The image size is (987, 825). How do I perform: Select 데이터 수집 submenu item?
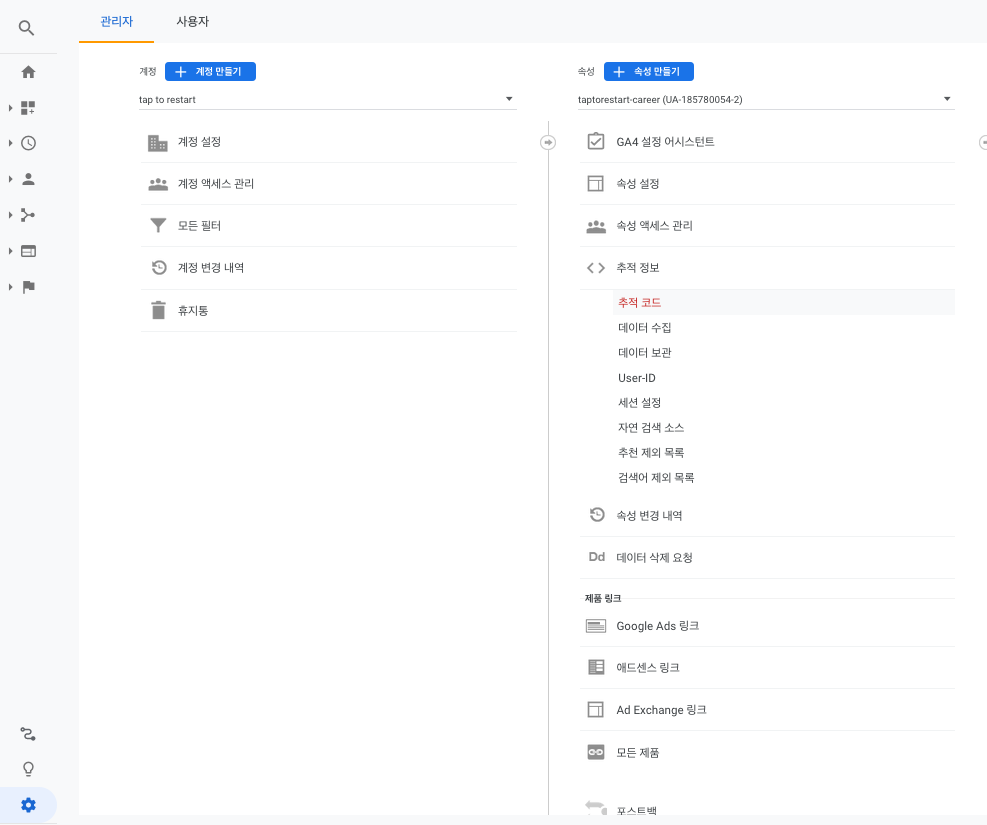pos(645,328)
